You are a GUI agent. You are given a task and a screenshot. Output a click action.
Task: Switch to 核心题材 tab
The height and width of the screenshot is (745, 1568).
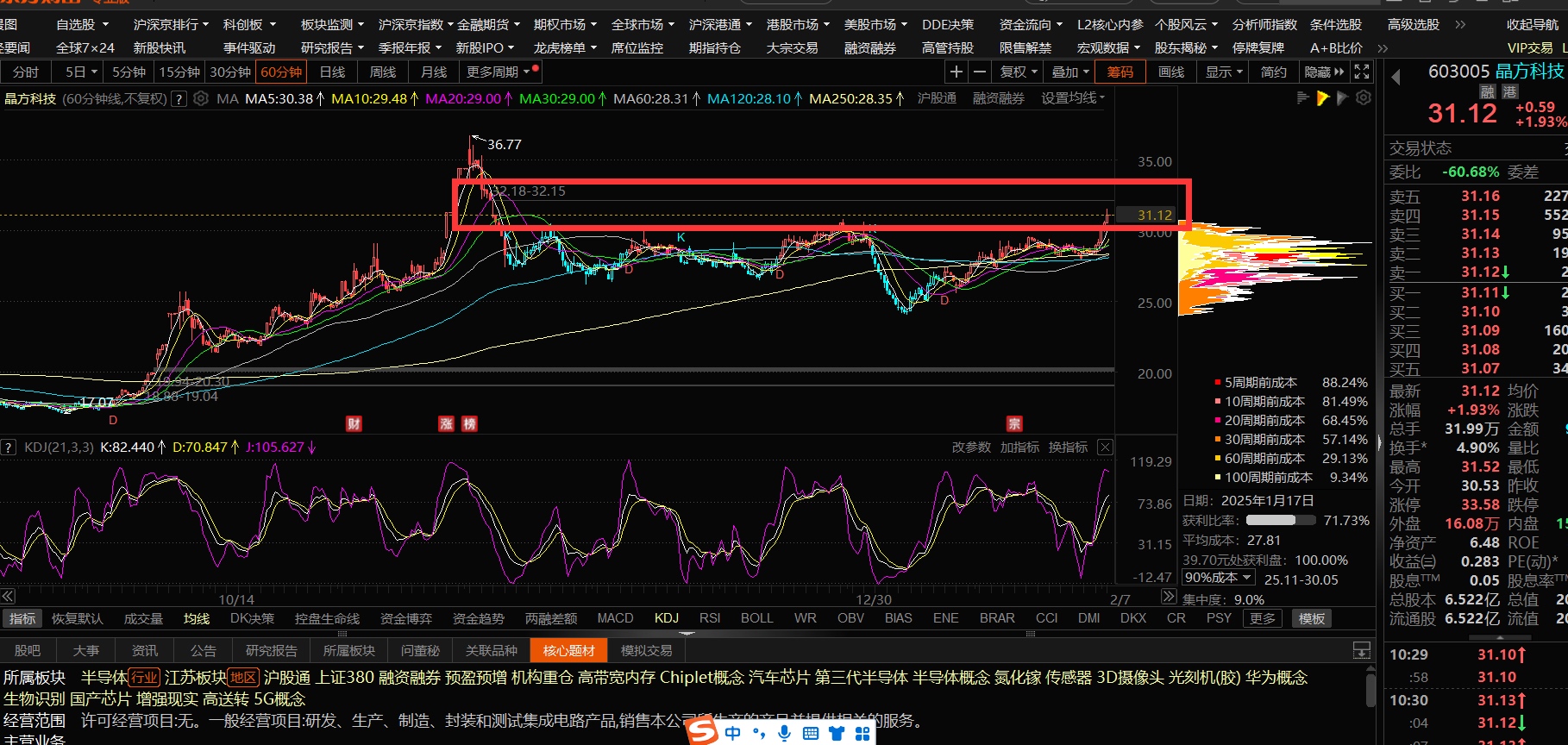tap(568, 650)
